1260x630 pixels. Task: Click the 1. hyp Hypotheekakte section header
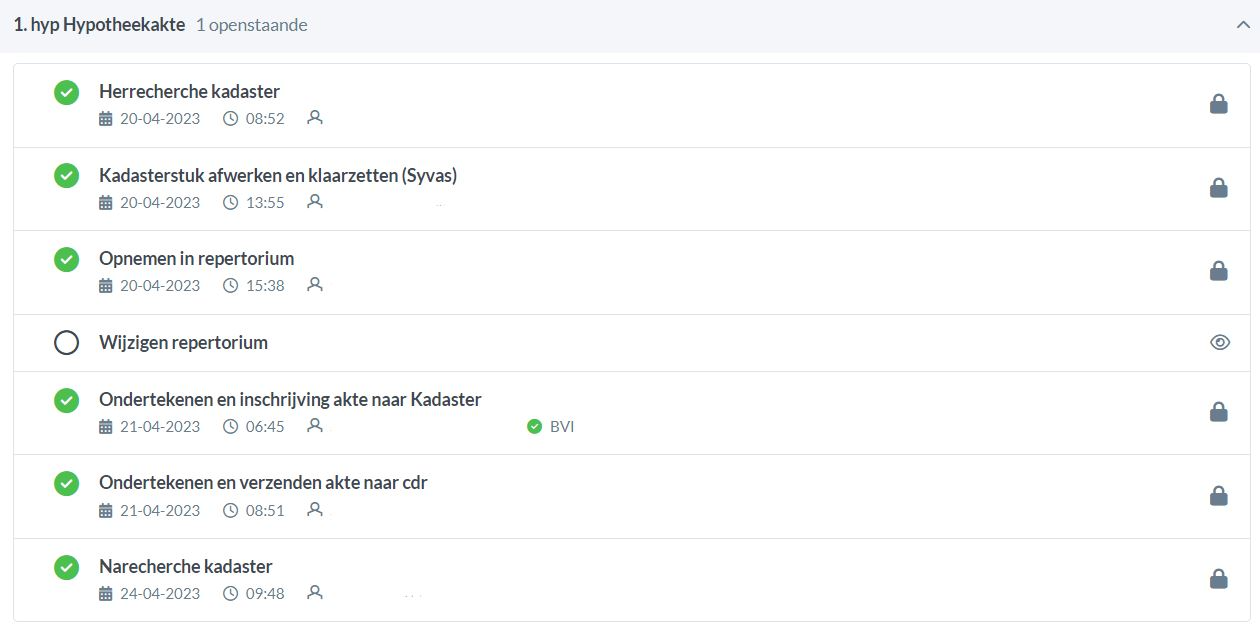[99, 25]
